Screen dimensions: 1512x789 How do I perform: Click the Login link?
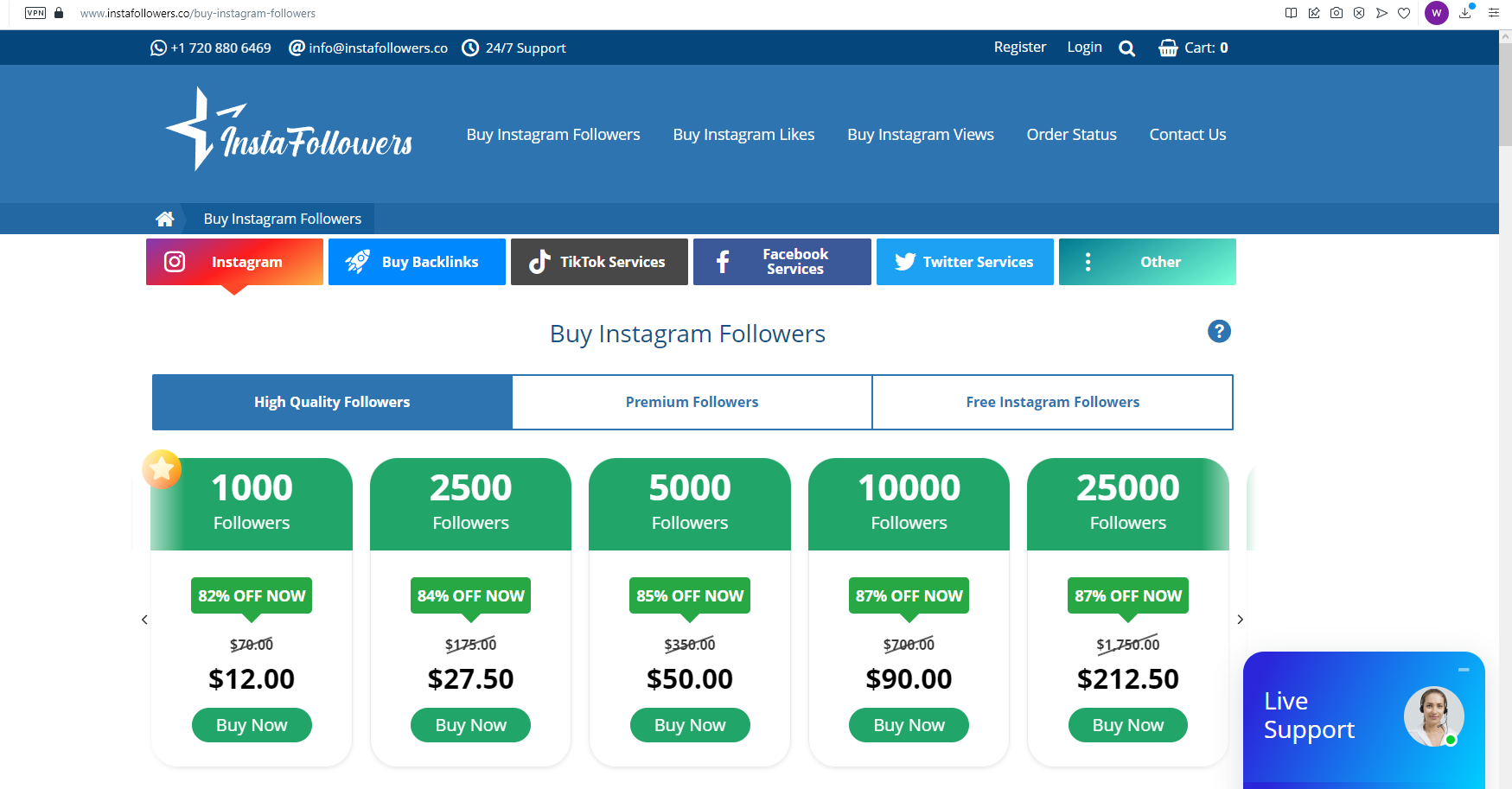point(1084,47)
